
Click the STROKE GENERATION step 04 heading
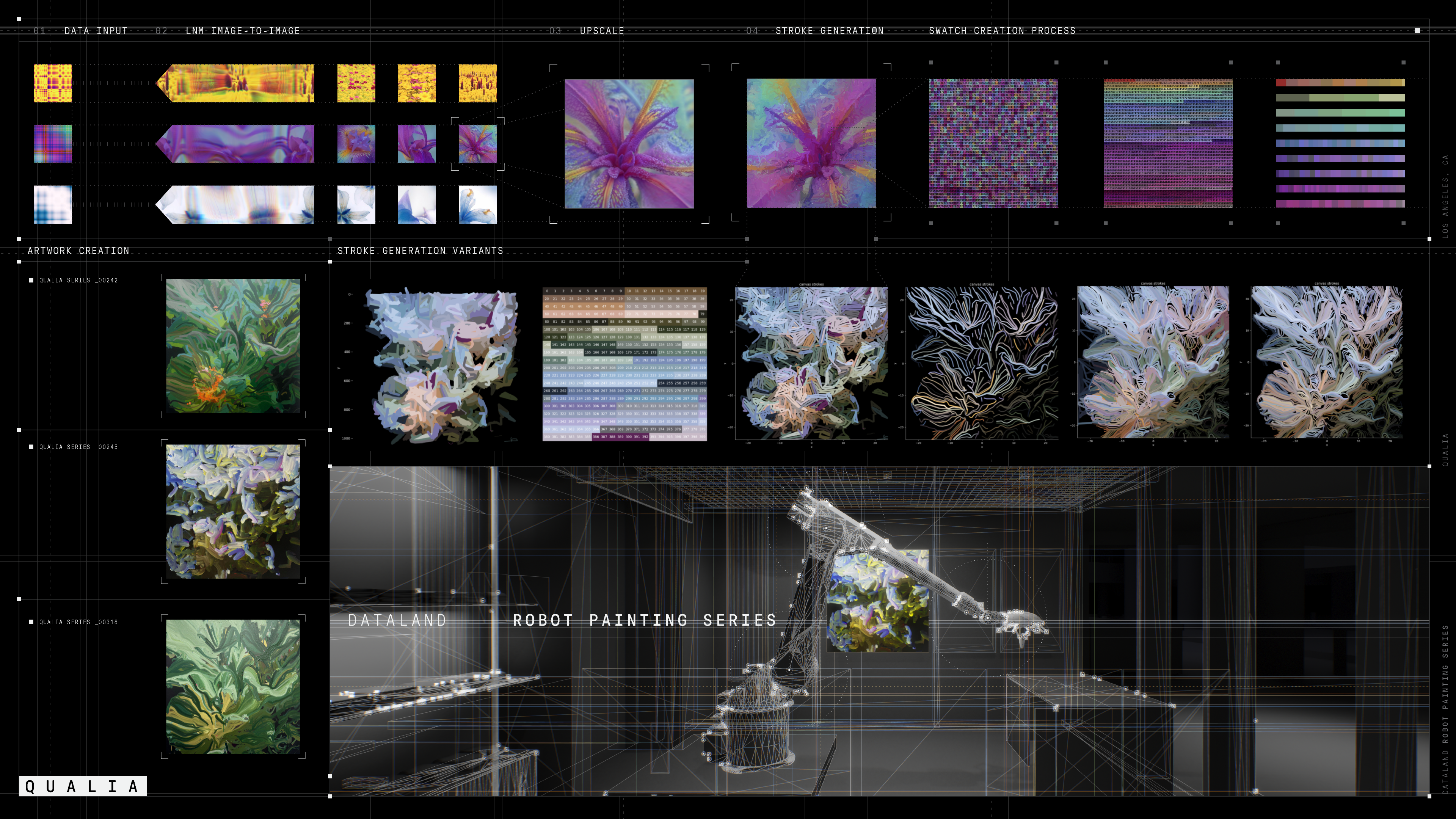[829, 30]
